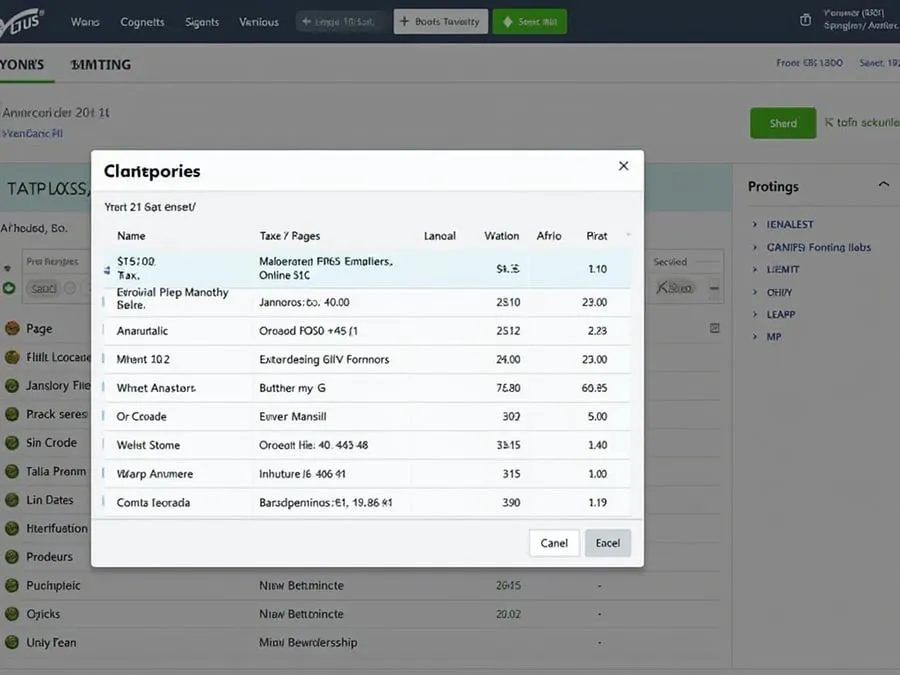Click the Prack seres item's green icon
Image resolution: width=900 pixels, height=675 pixels.
click(12, 414)
